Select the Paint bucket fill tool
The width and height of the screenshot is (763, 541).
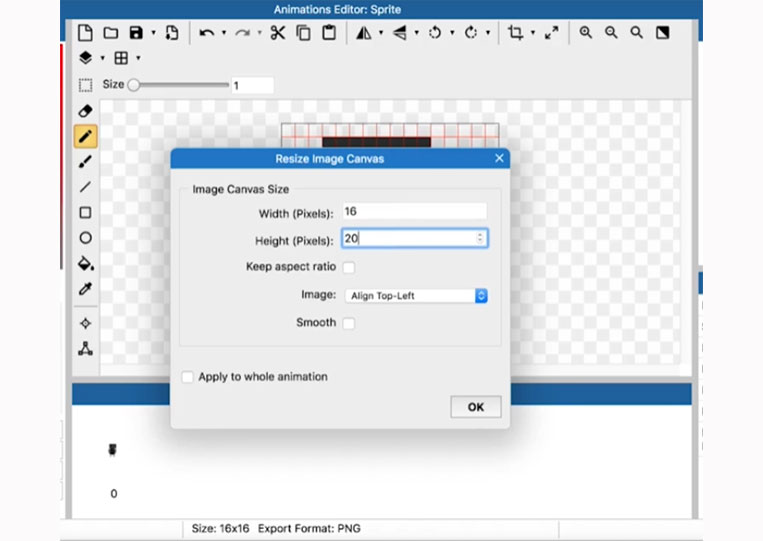(x=86, y=263)
